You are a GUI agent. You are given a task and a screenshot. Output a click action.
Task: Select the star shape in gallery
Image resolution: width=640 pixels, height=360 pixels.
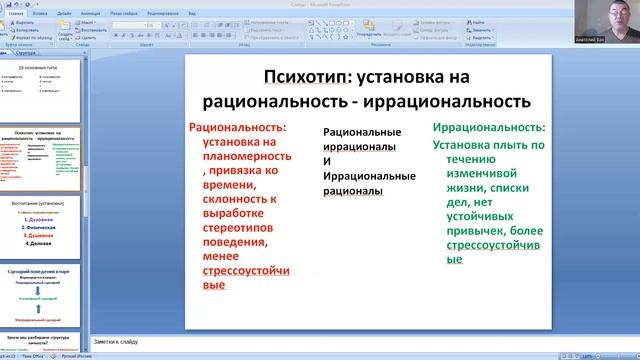pyautogui.click(x=346, y=37)
